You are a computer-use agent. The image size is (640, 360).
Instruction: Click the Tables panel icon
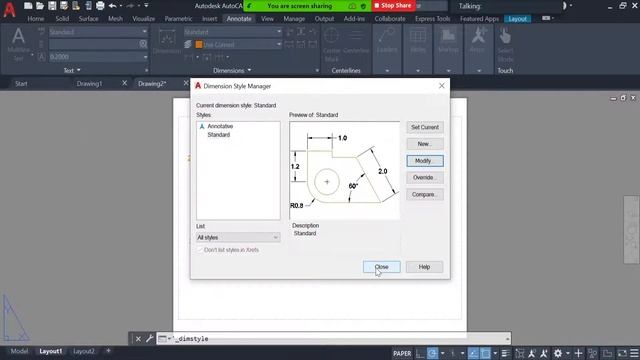pos(418,36)
